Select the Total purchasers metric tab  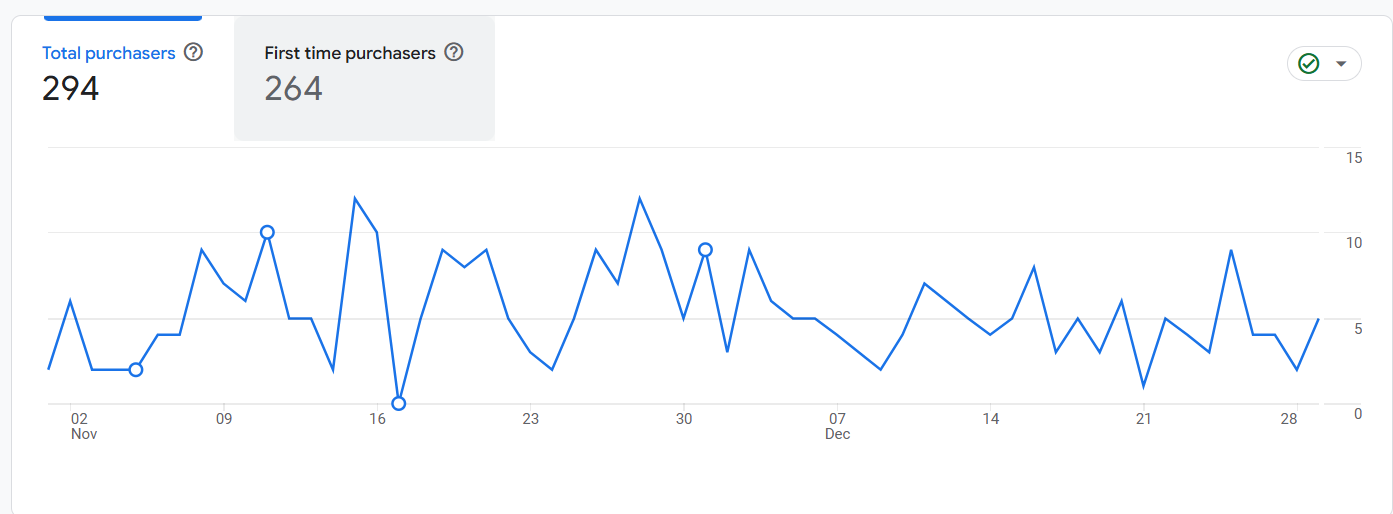point(108,54)
